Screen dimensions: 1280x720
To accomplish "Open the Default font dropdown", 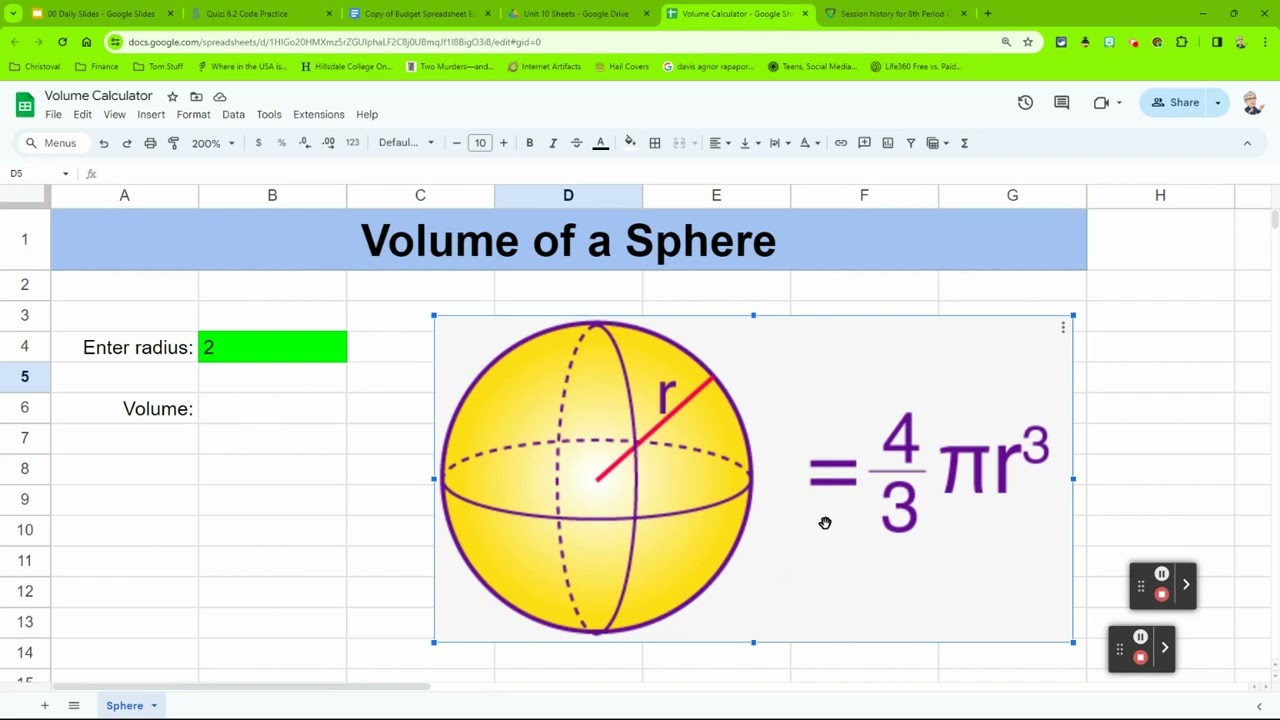I will [x=406, y=143].
